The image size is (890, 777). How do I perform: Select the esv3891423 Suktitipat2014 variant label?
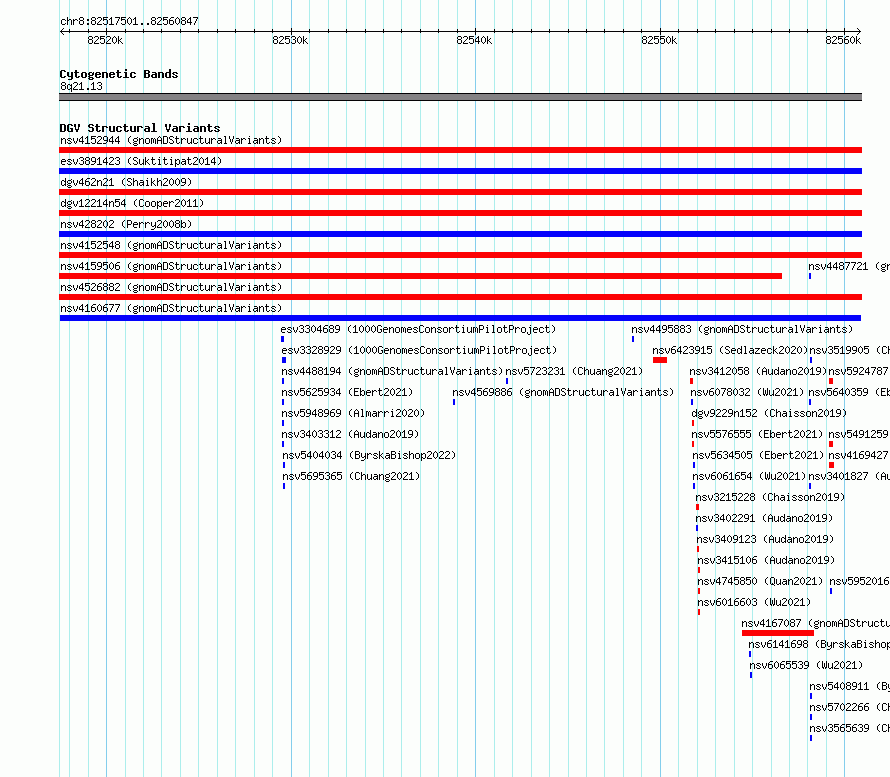[x=141, y=161]
